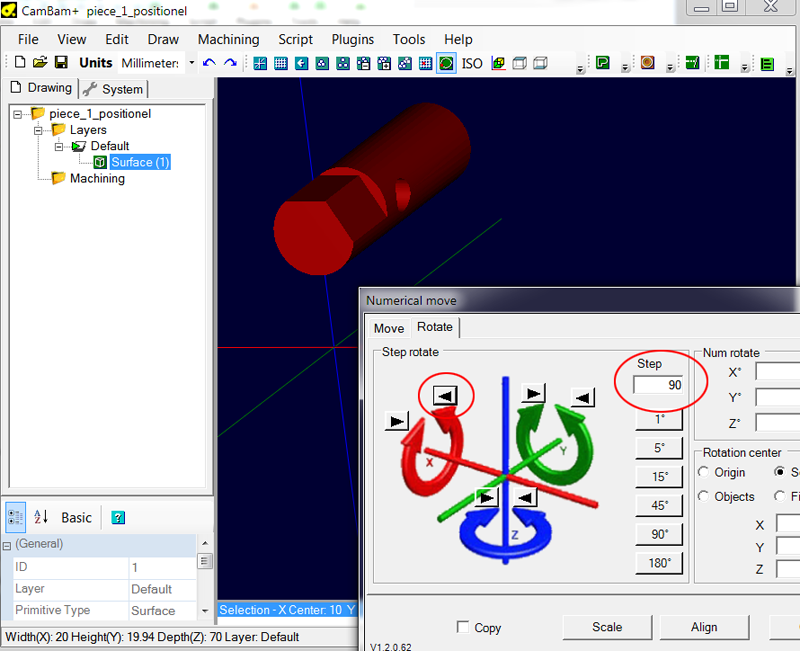Select the Surface (1) tree item
Screen dimensions: 800x651
140,162
